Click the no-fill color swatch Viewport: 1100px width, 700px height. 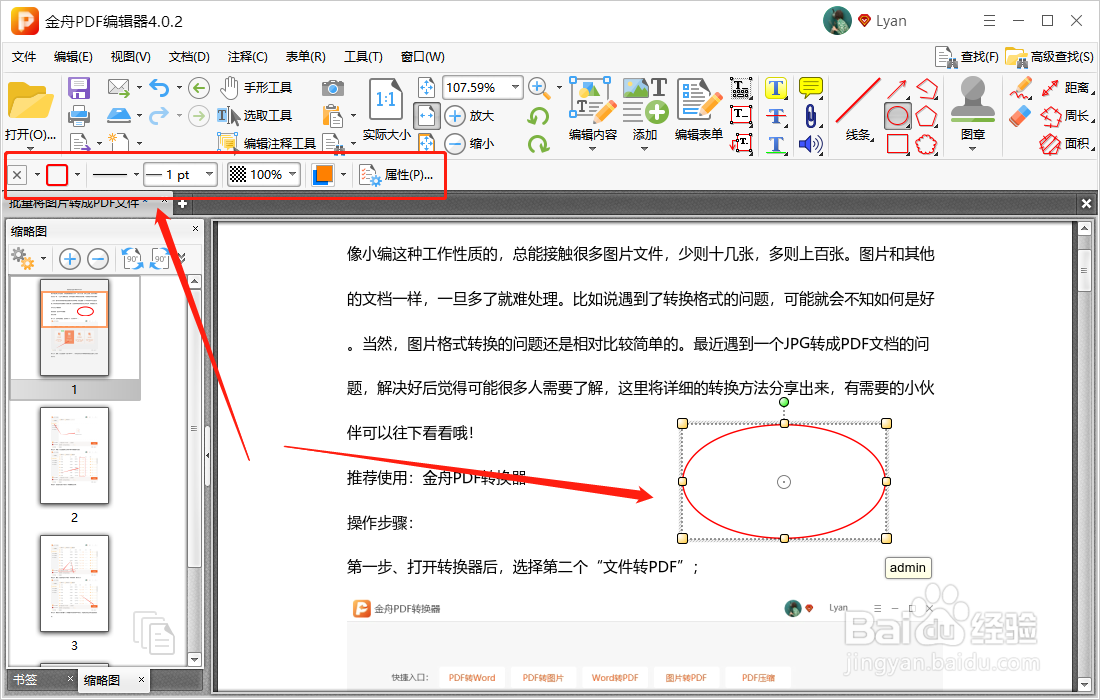point(18,175)
